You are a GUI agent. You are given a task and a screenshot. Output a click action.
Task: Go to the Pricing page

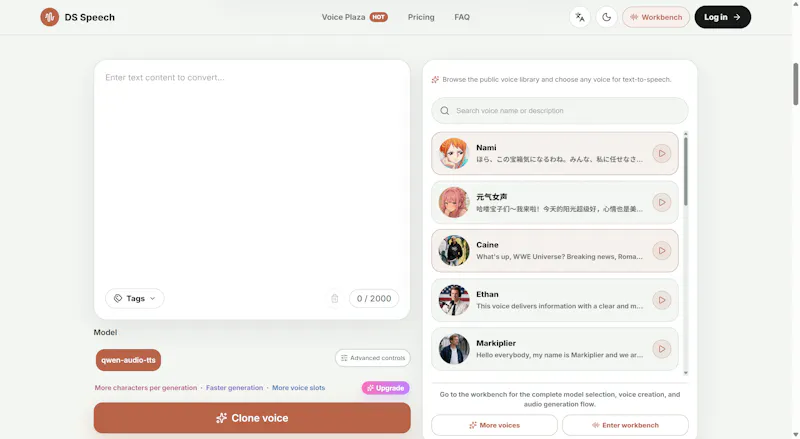421,17
